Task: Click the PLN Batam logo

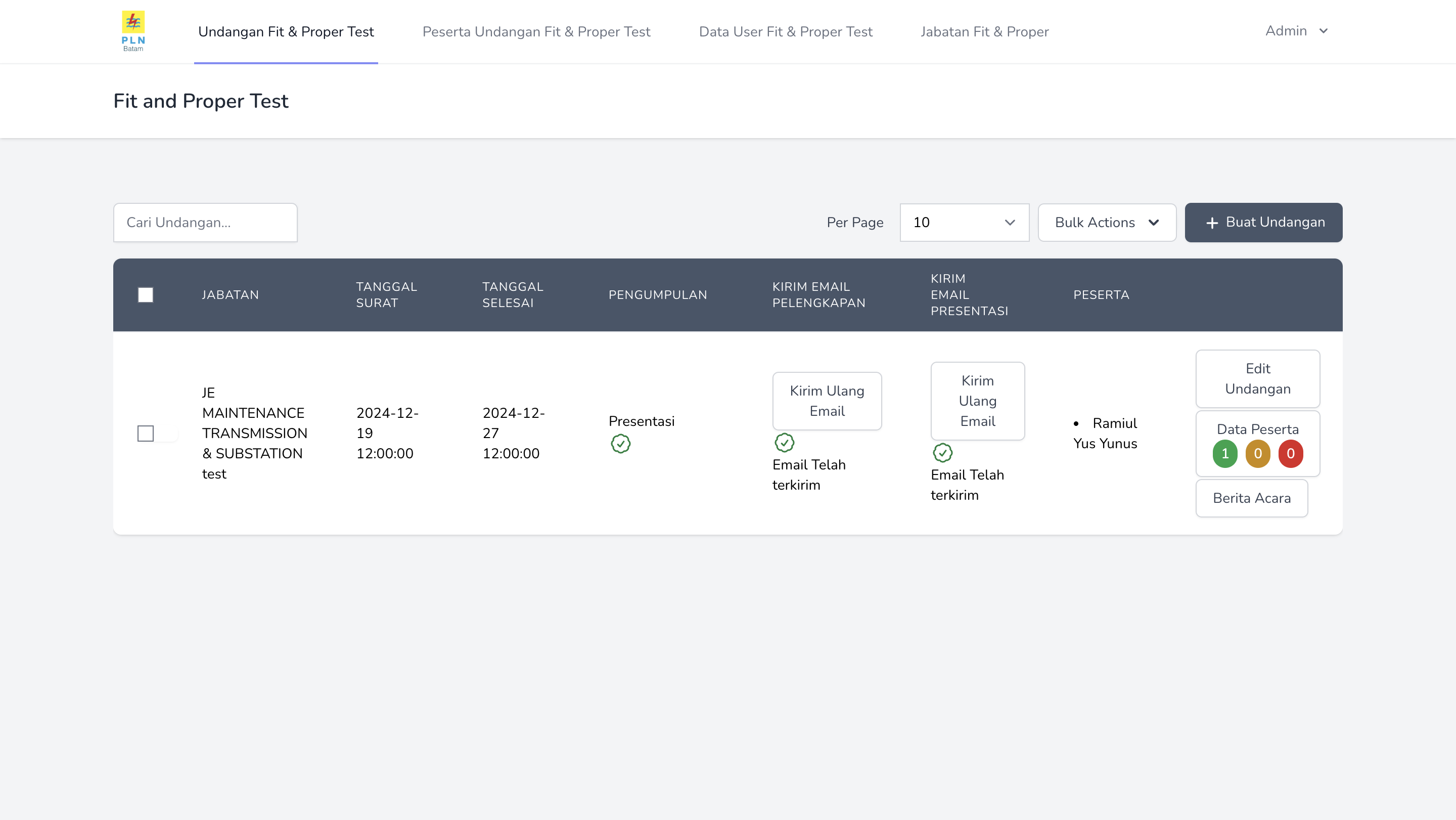Action: tap(133, 31)
